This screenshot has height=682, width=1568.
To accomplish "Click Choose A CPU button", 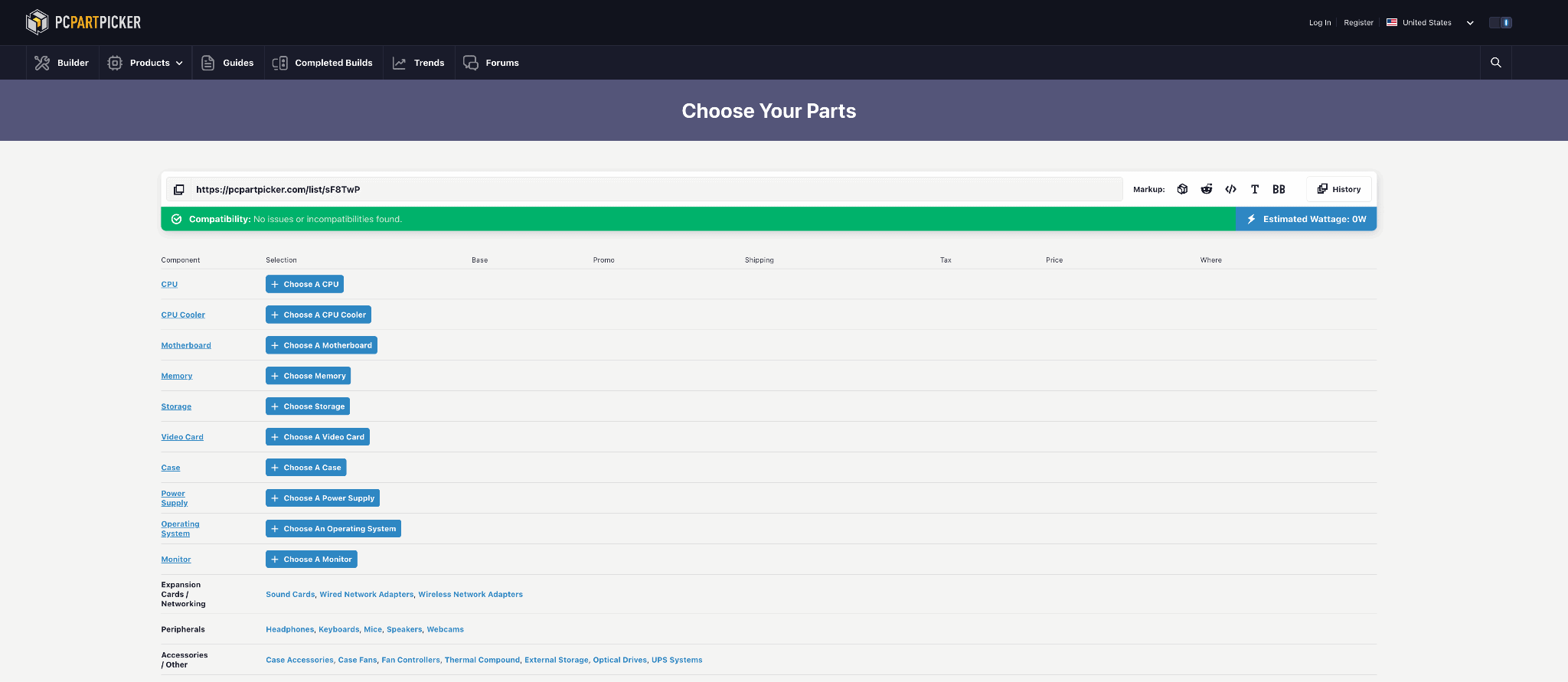I will click(x=305, y=284).
